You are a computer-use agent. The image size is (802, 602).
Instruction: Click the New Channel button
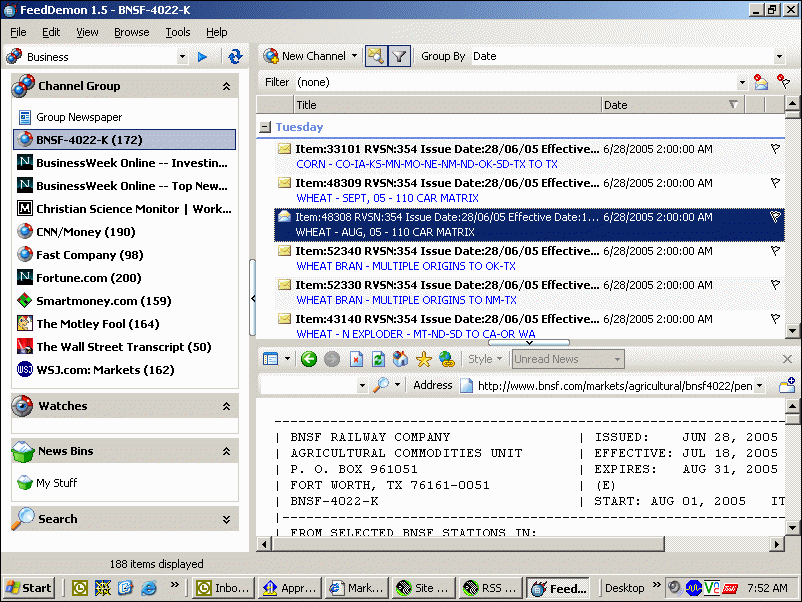[305, 56]
